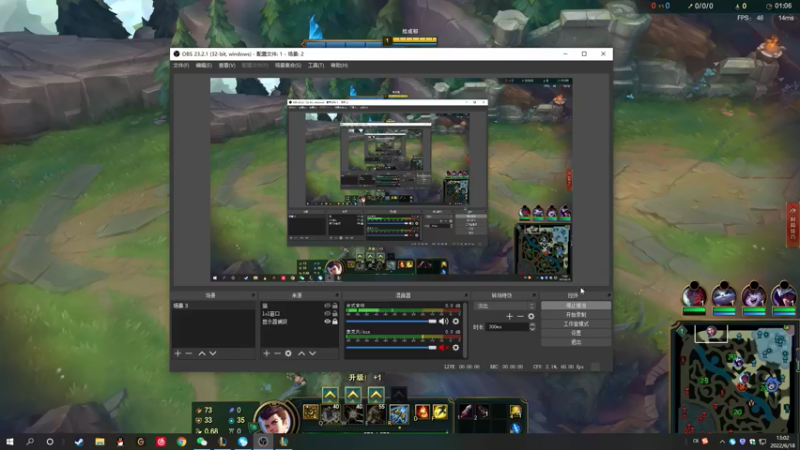This screenshot has width=800, height=450.
Task: Unmute microphone/Aux red speaker icon
Action: pyautogui.click(x=443, y=347)
